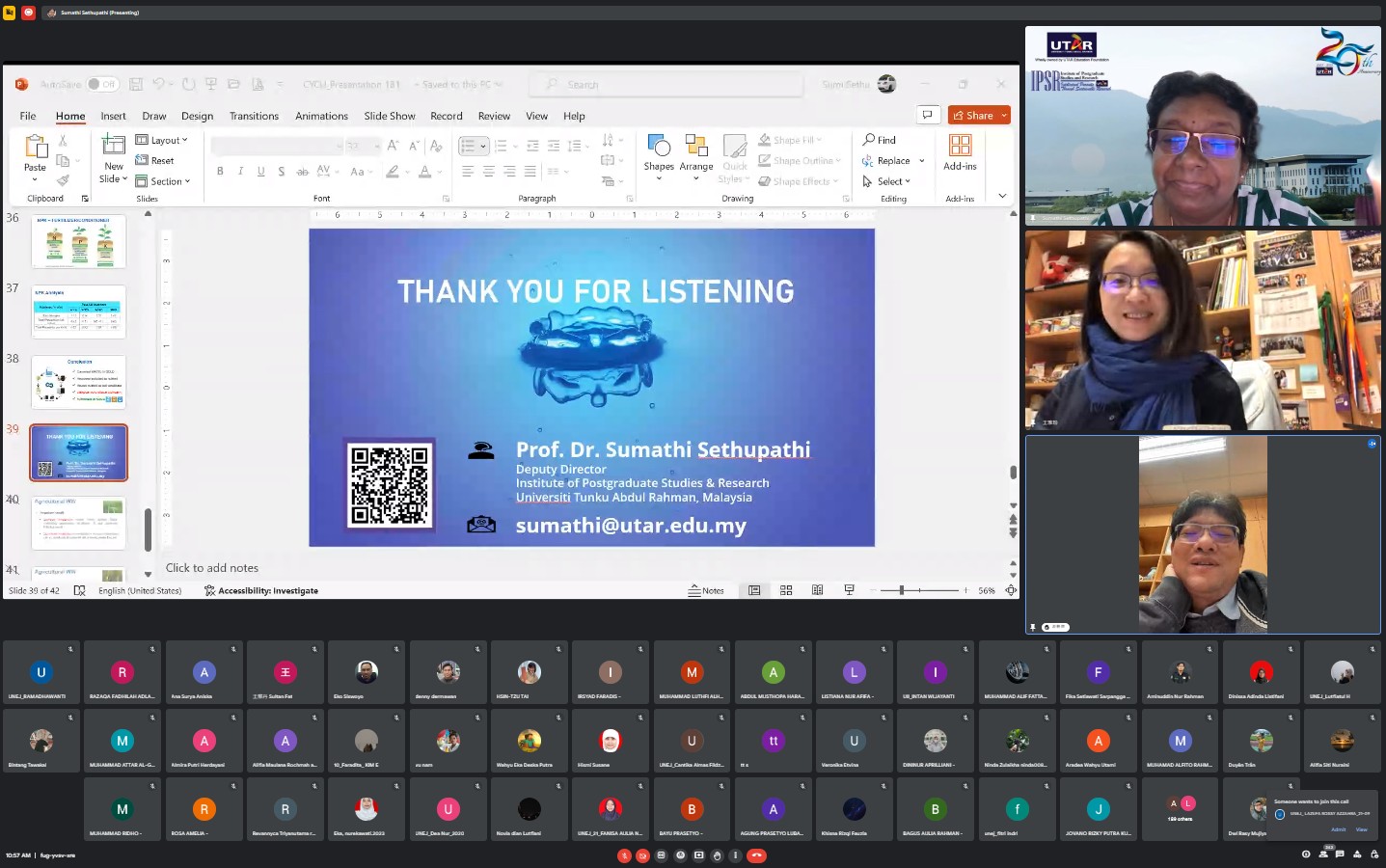Click Accessibility: Investigate in status bar
Image resolution: width=1386 pixels, height=868 pixels.
[261, 590]
